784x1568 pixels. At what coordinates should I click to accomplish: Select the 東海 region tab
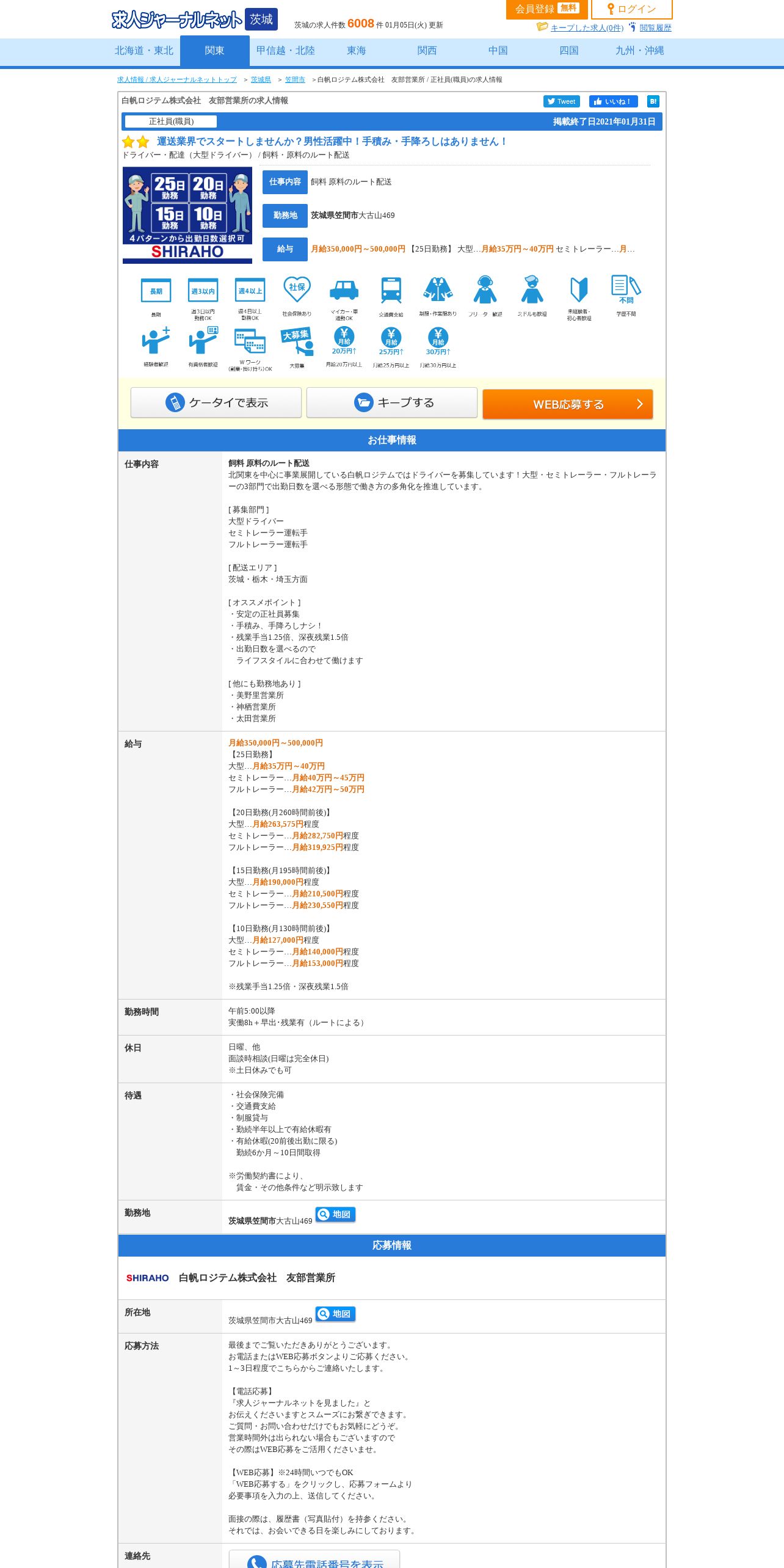pos(357,51)
